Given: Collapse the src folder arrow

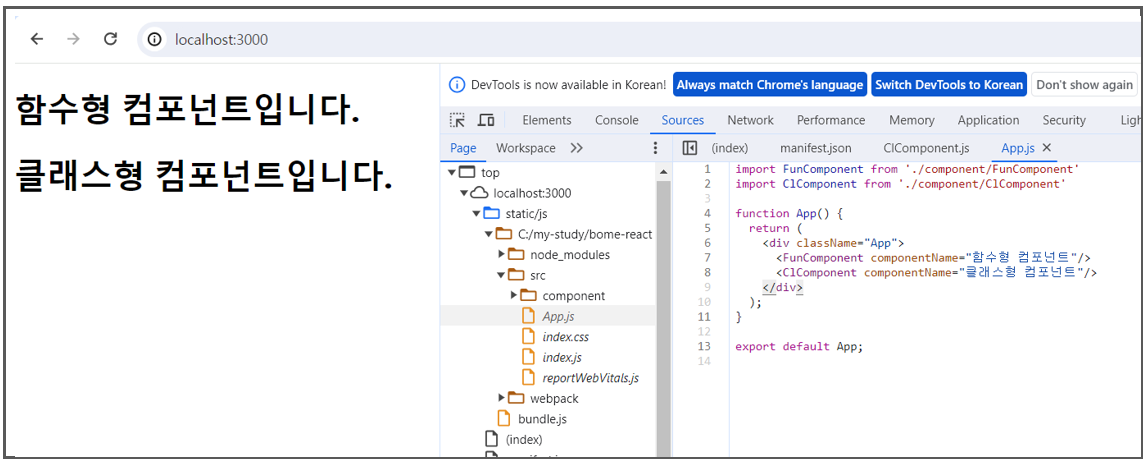Looking at the screenshot, I should coord(502,275).
